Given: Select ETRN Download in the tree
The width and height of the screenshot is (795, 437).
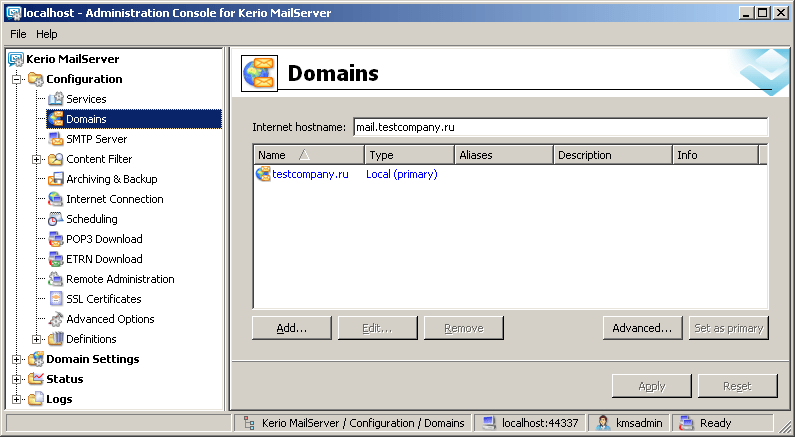Looking at the screenshot, I should (x=104, y=259).
